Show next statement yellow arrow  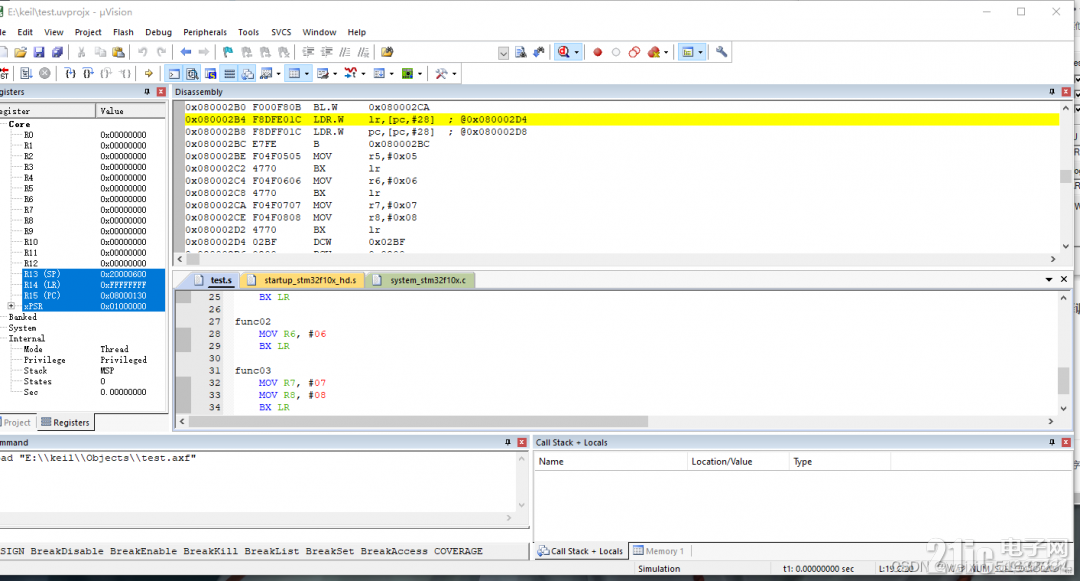pos(148,74)
